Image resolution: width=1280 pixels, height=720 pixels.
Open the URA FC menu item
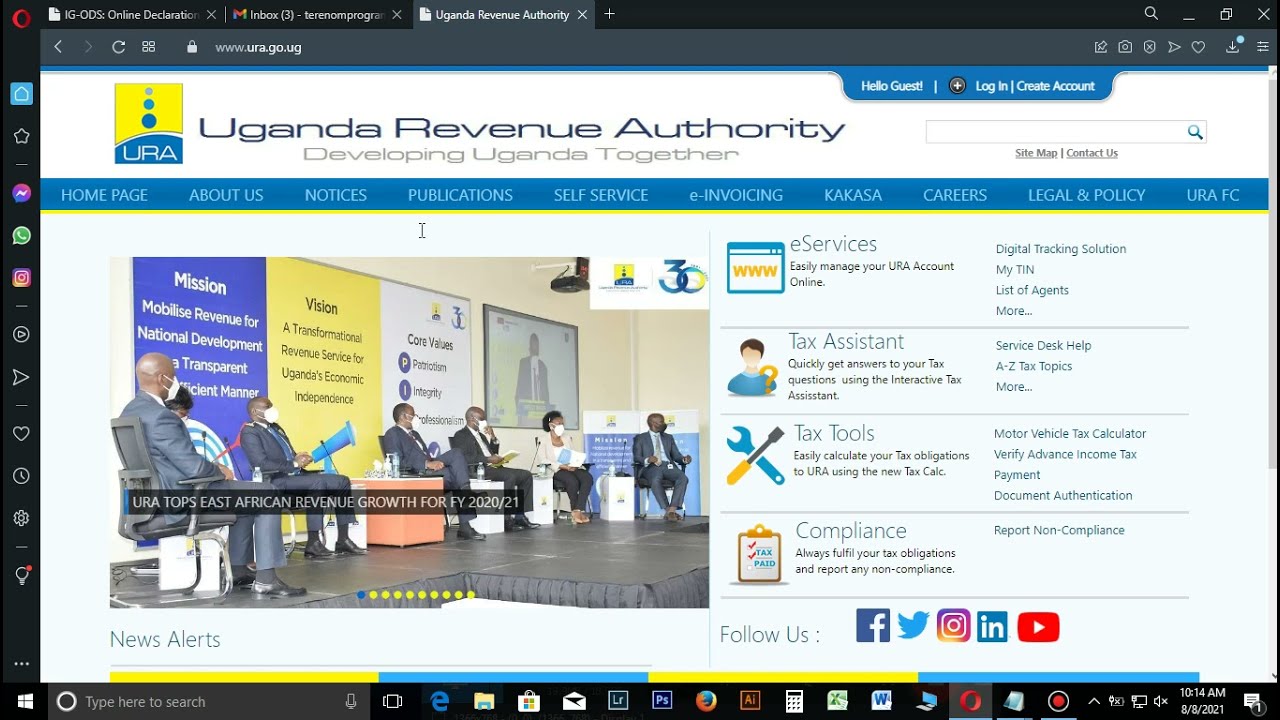pyautogui.click(x=1213, y=195)
